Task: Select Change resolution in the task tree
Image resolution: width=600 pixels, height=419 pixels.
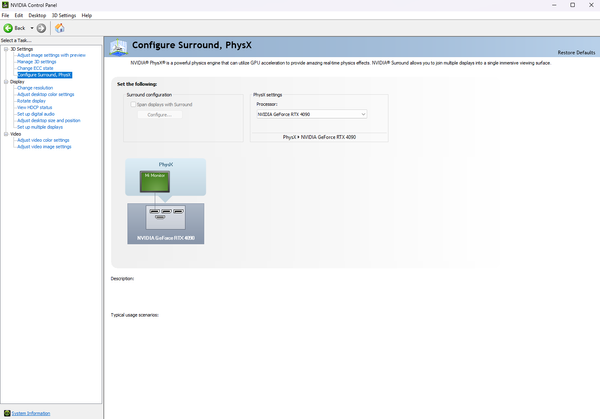Action: point(35,88)
